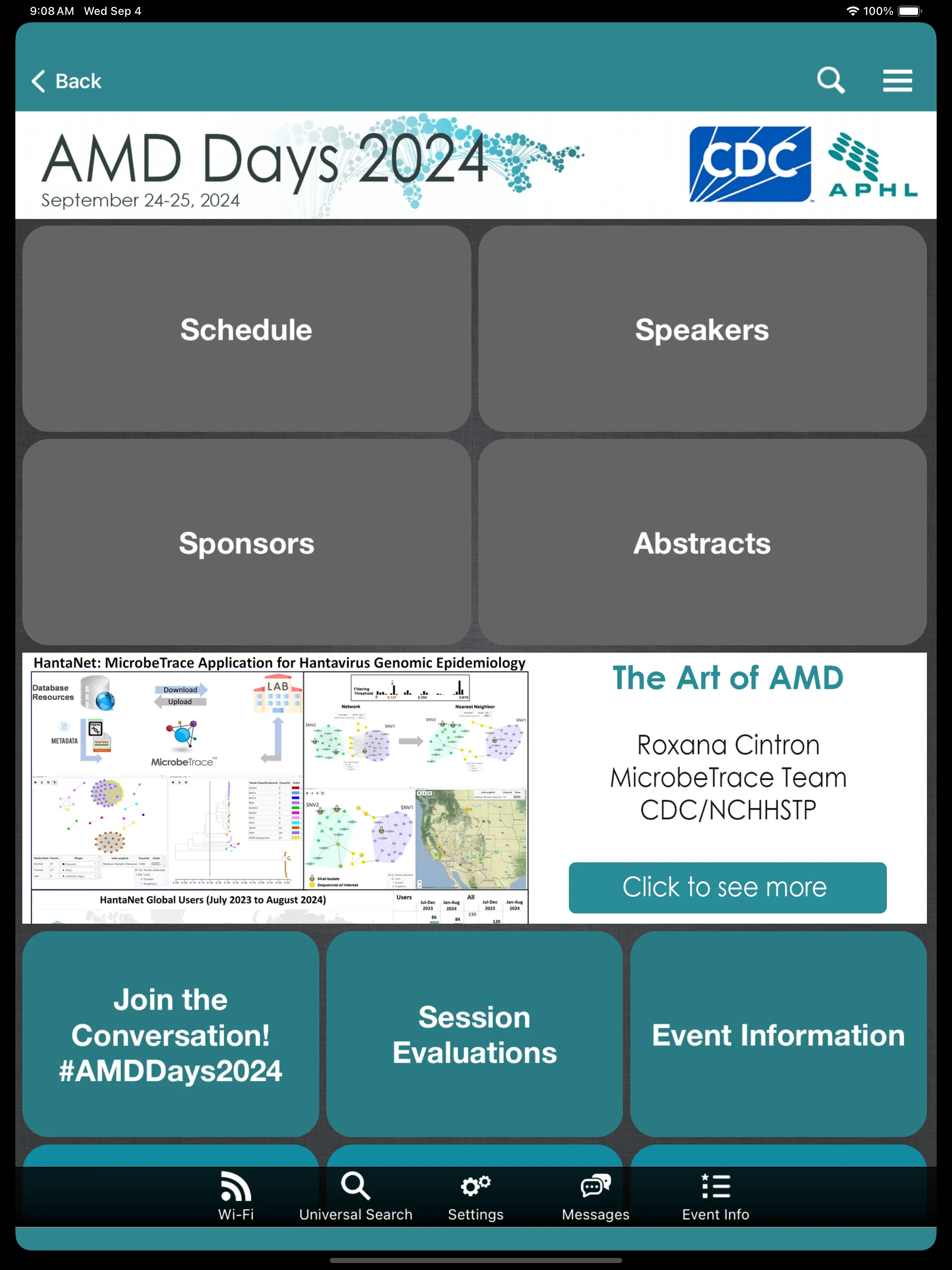Open the Speakers section
The width and height of the screenshot is (952, 1270).
tap(703, 329)
